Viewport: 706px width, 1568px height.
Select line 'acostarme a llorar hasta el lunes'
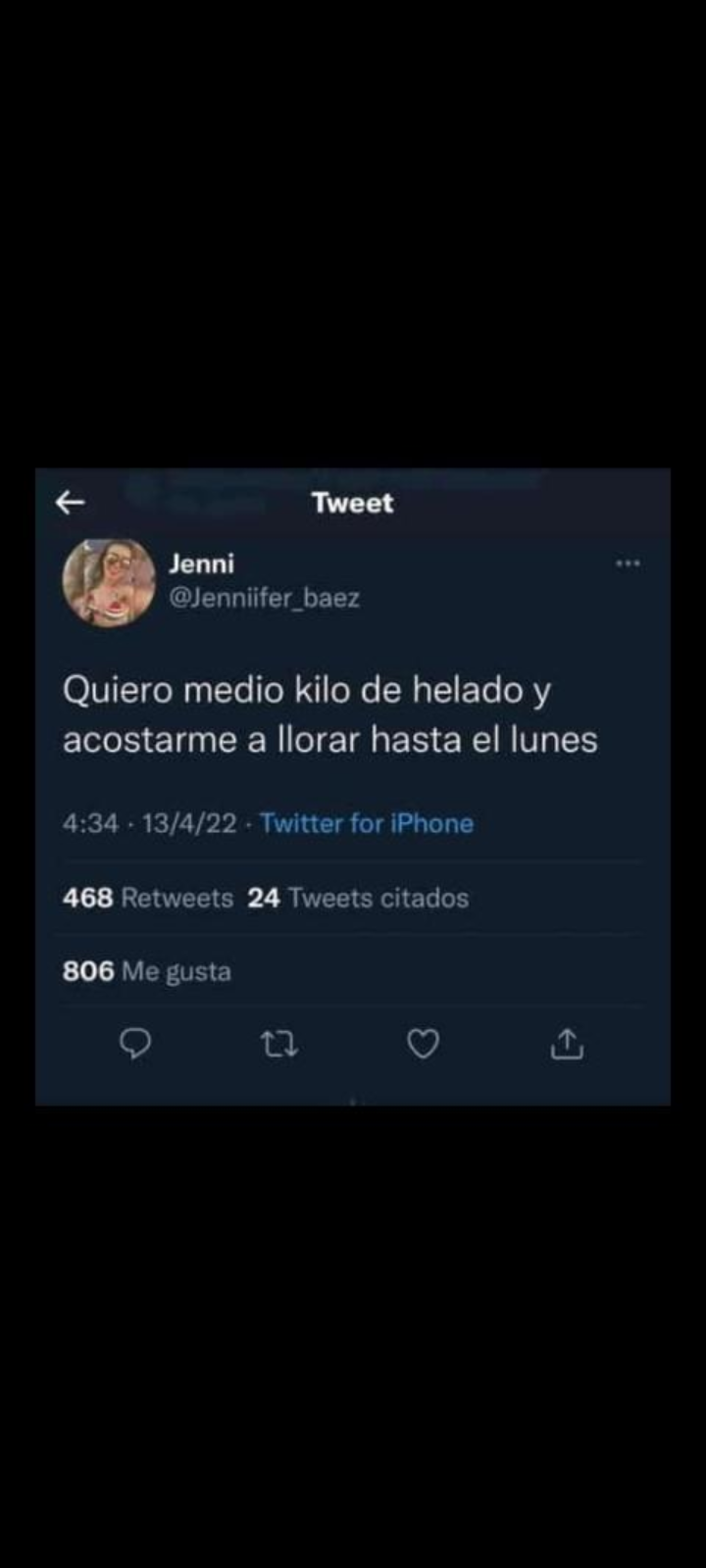point(330,740)
